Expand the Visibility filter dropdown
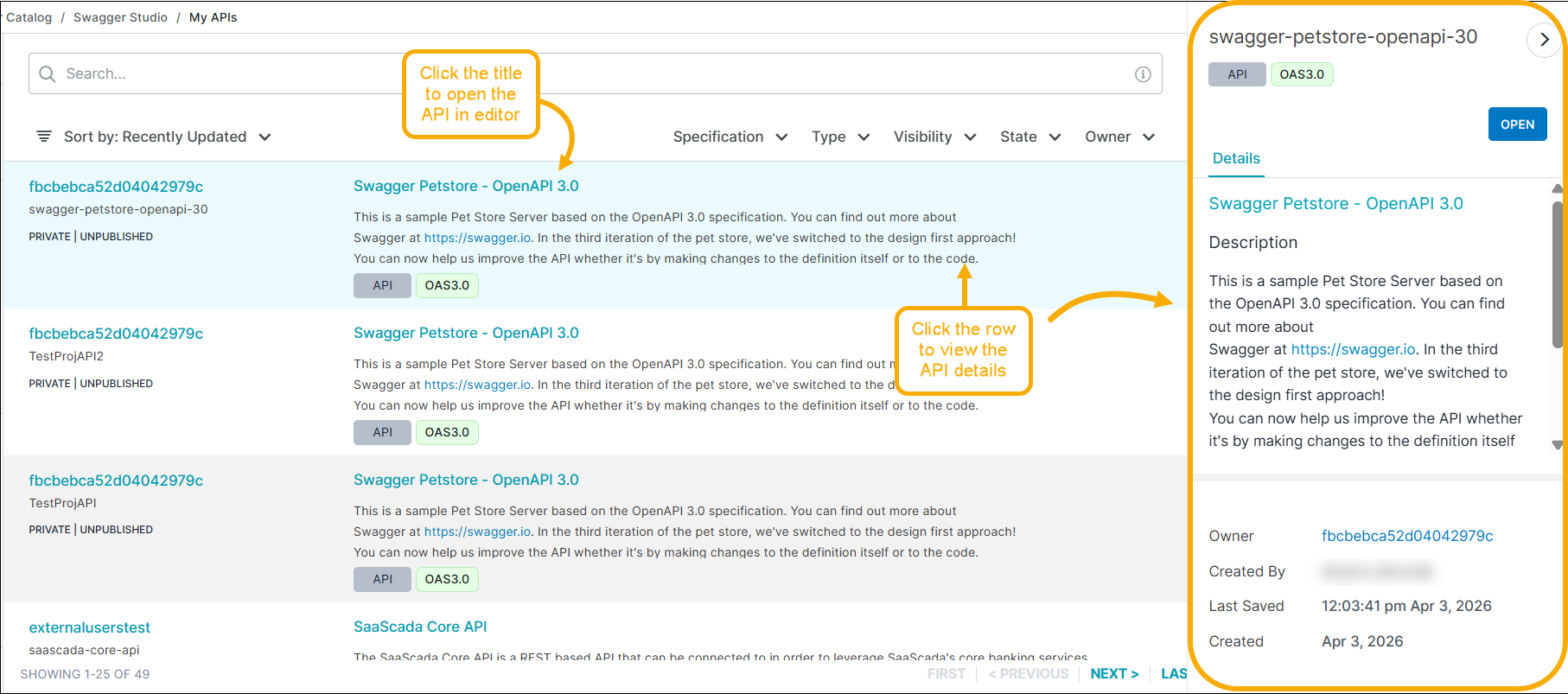Image resolution: width=1568 pixels, height=694 pixels. pos(935,137)
